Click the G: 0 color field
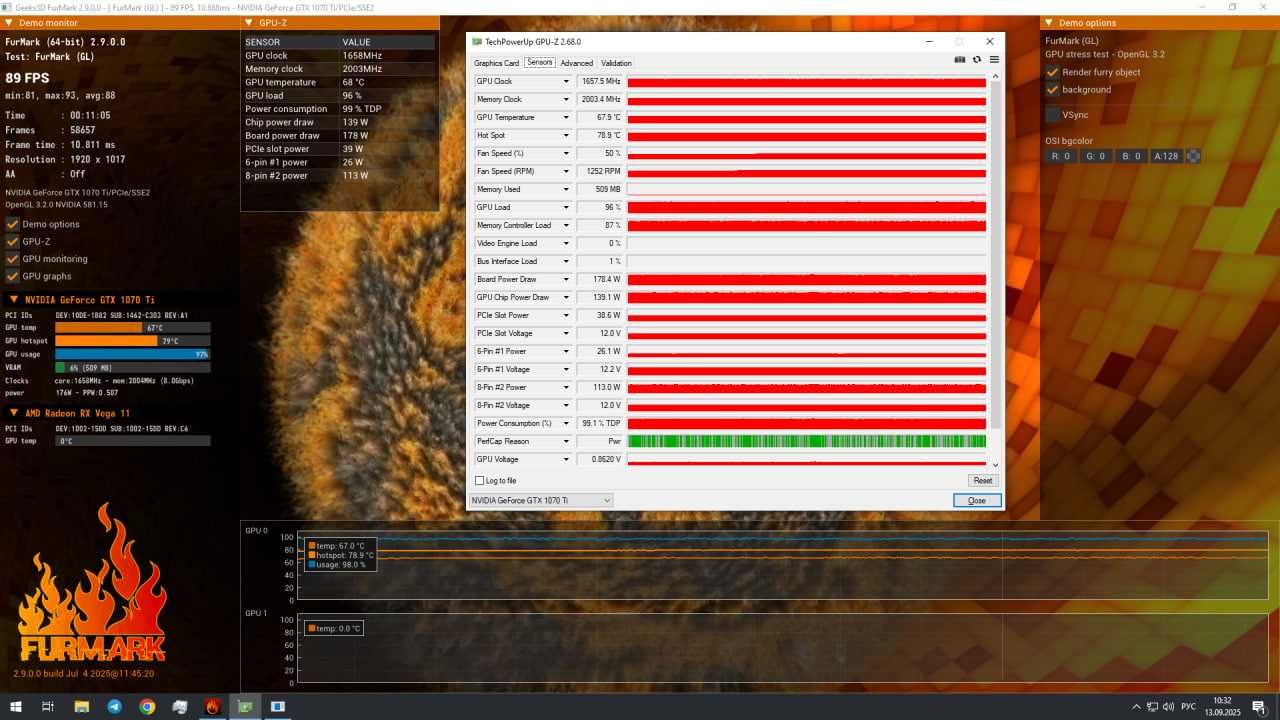Viewport: 1280px width, 720px height. click(x=1096, y=156)
